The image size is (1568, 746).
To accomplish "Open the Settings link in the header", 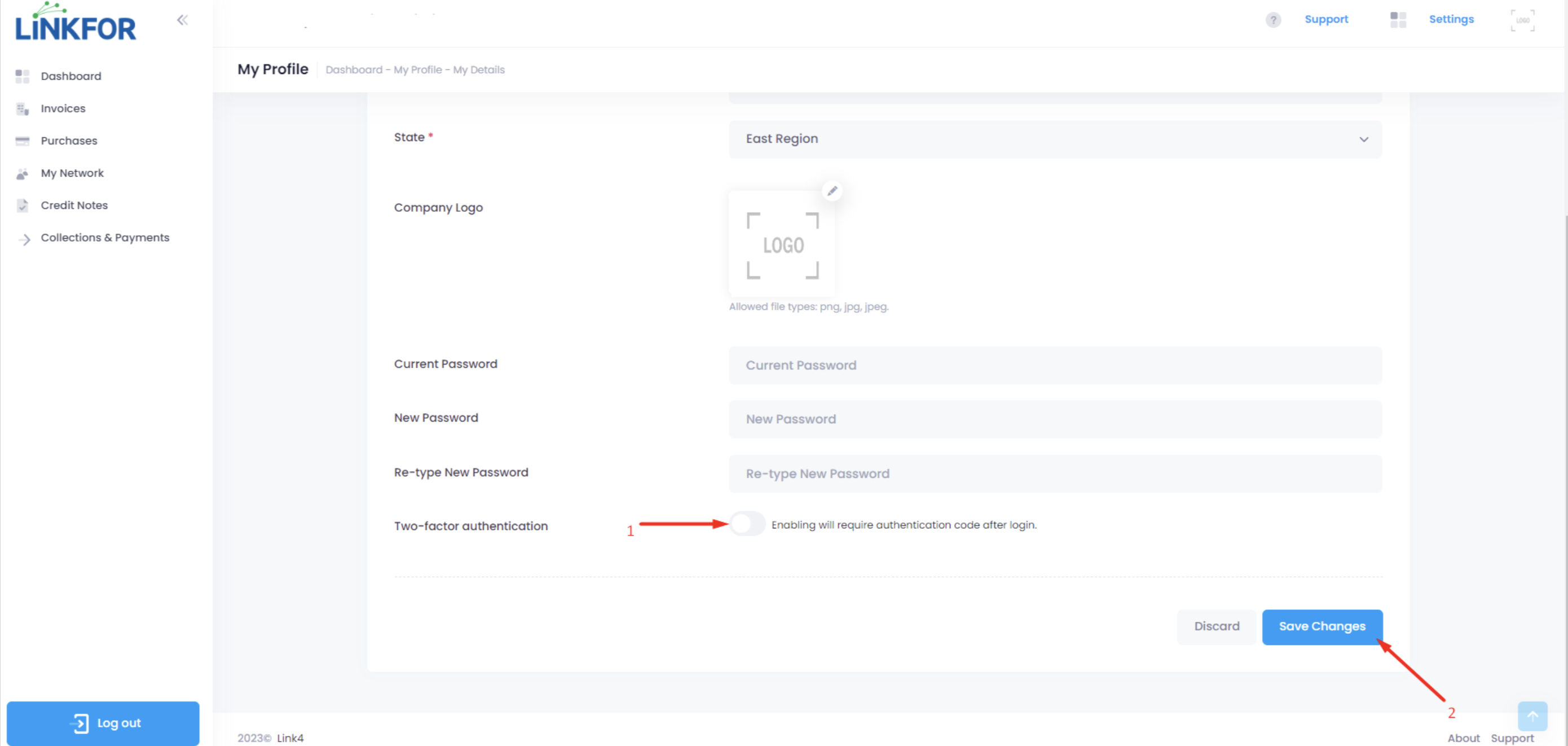I will [x=1451, y=20].
